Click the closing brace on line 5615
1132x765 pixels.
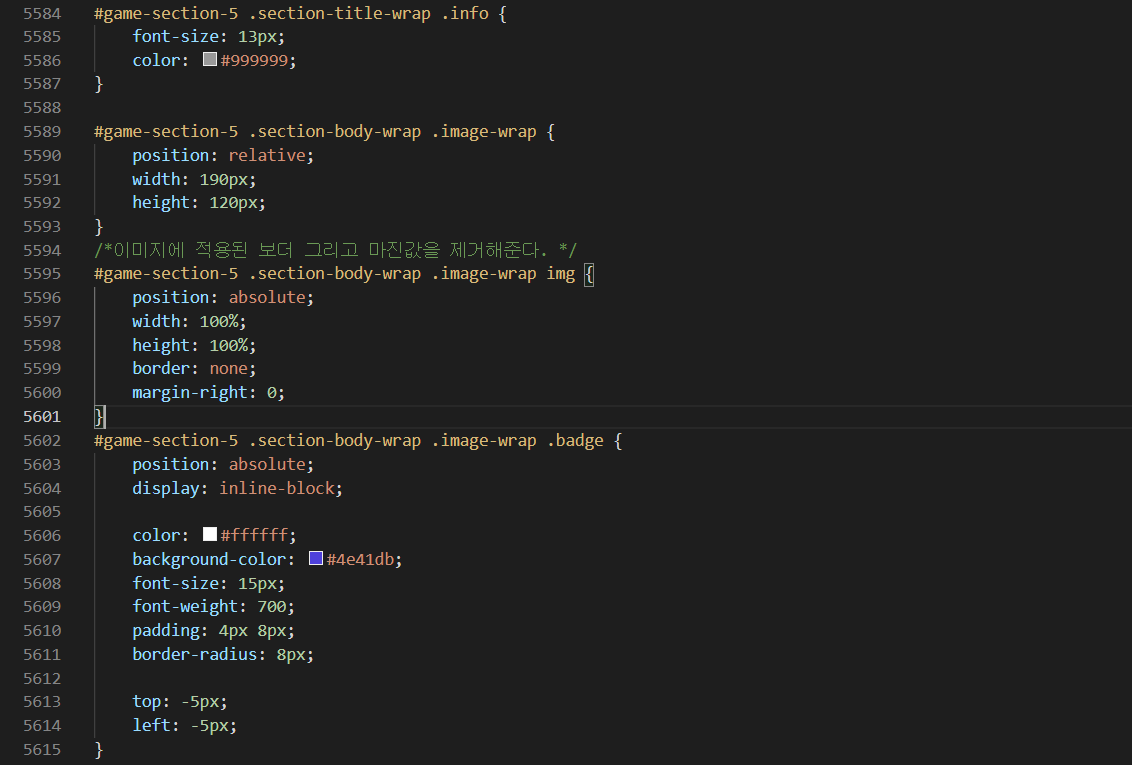[x=99, y=749]
